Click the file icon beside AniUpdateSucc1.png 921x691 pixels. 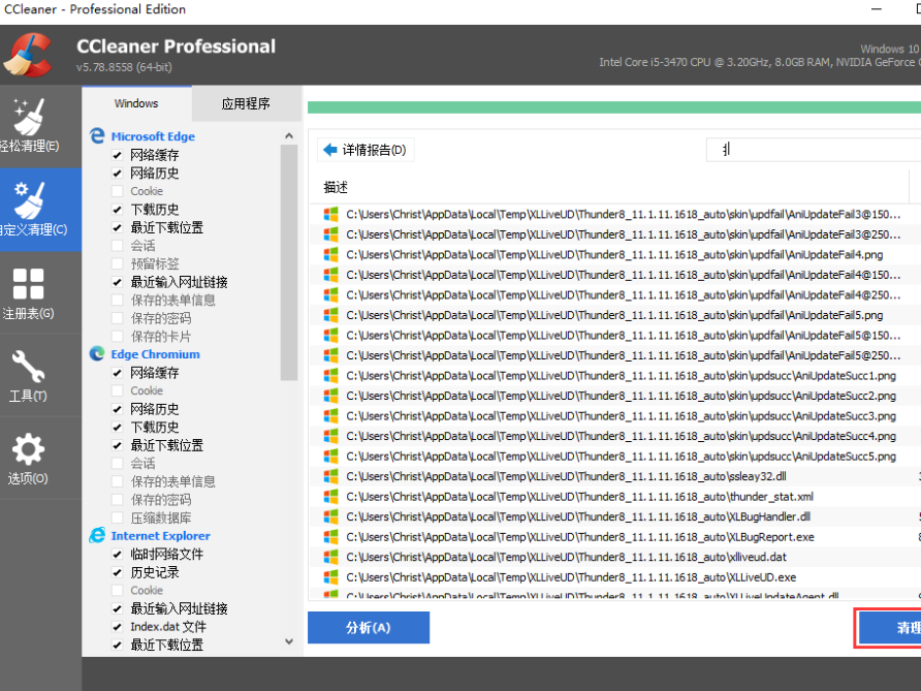pyautogui.click(x=331, y=375)
